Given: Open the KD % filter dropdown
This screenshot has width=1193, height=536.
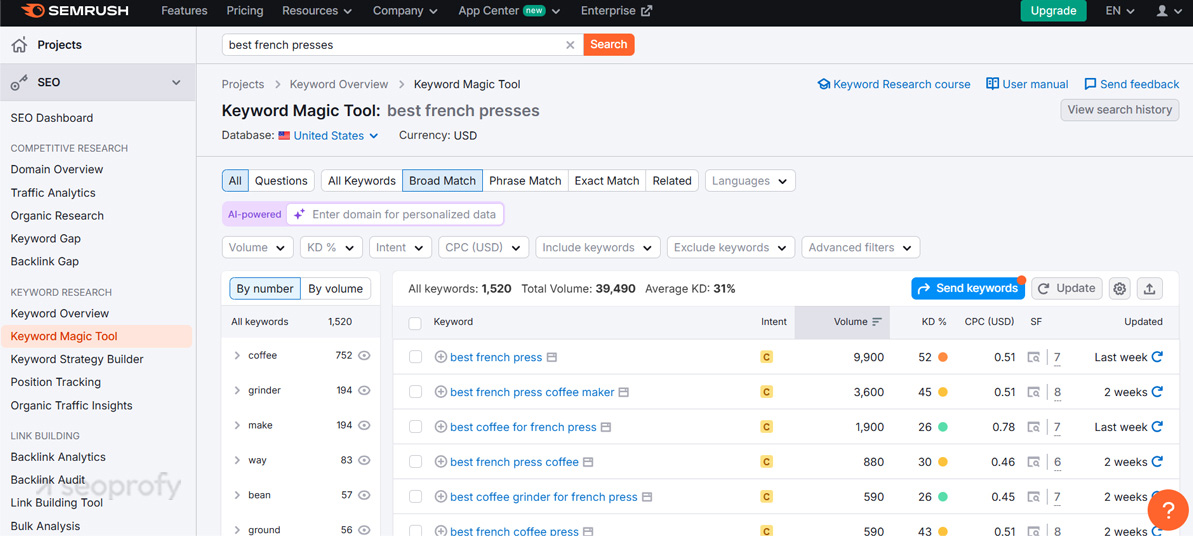Looking at the screenshot, I should [x=331, y=247].
